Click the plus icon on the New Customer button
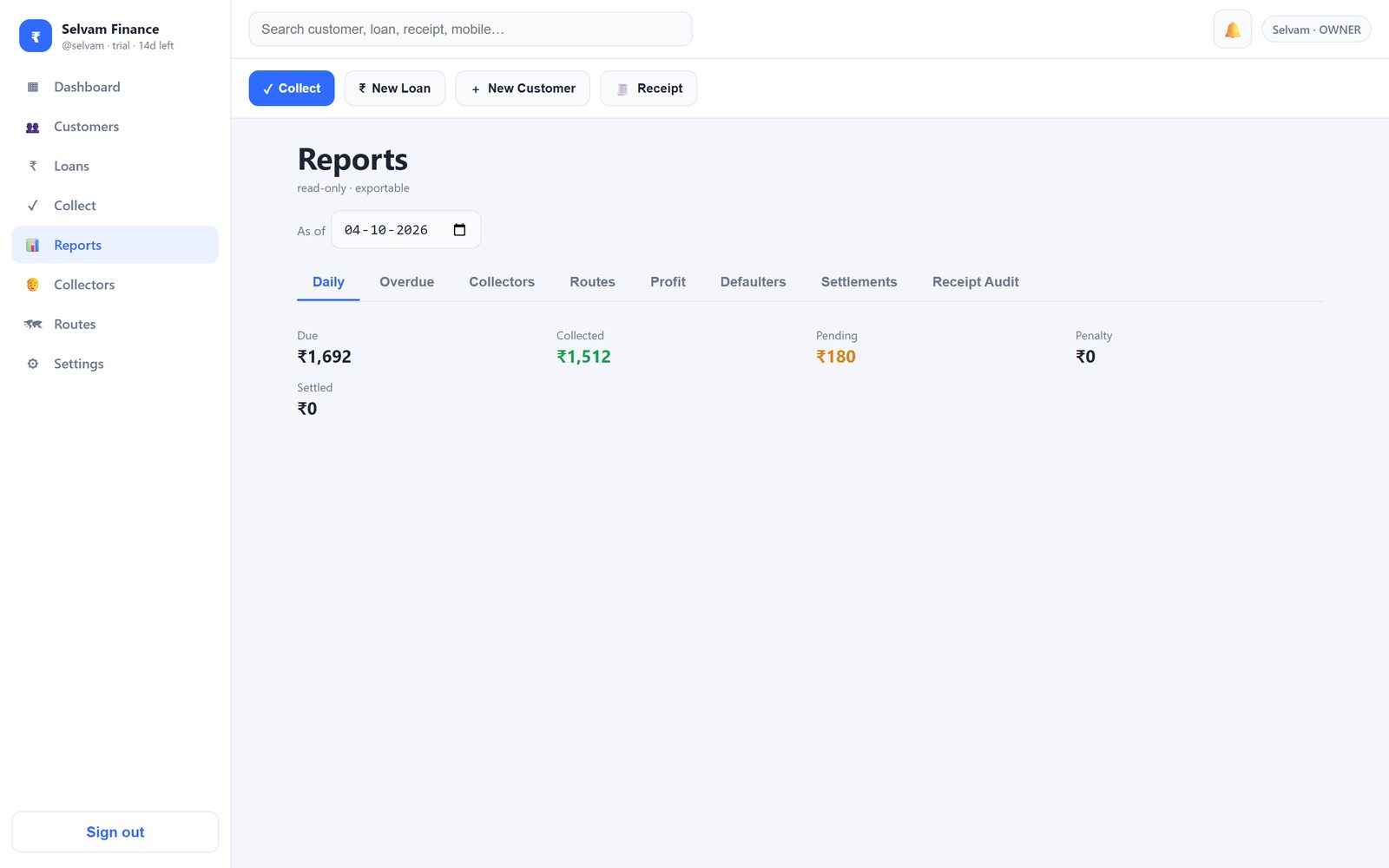The image size is (1389, 868). tap(475, 89)
